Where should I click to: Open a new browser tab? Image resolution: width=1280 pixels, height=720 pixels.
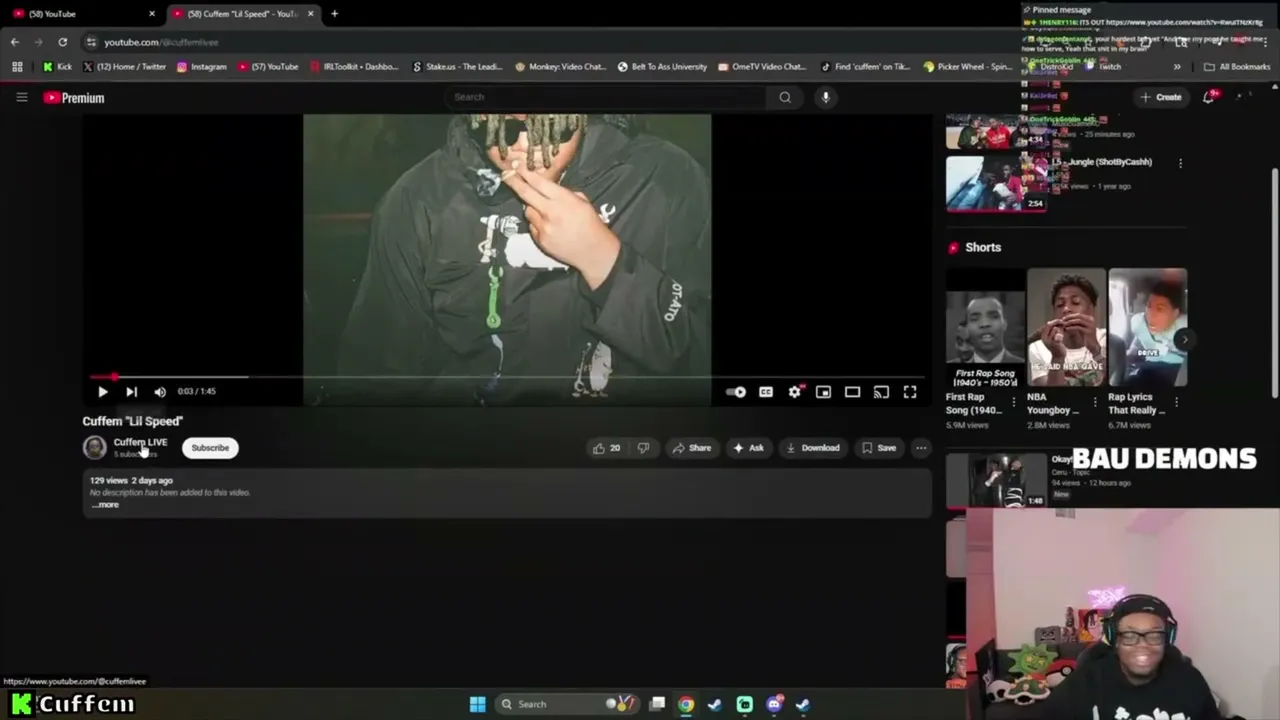coord(334,14)
